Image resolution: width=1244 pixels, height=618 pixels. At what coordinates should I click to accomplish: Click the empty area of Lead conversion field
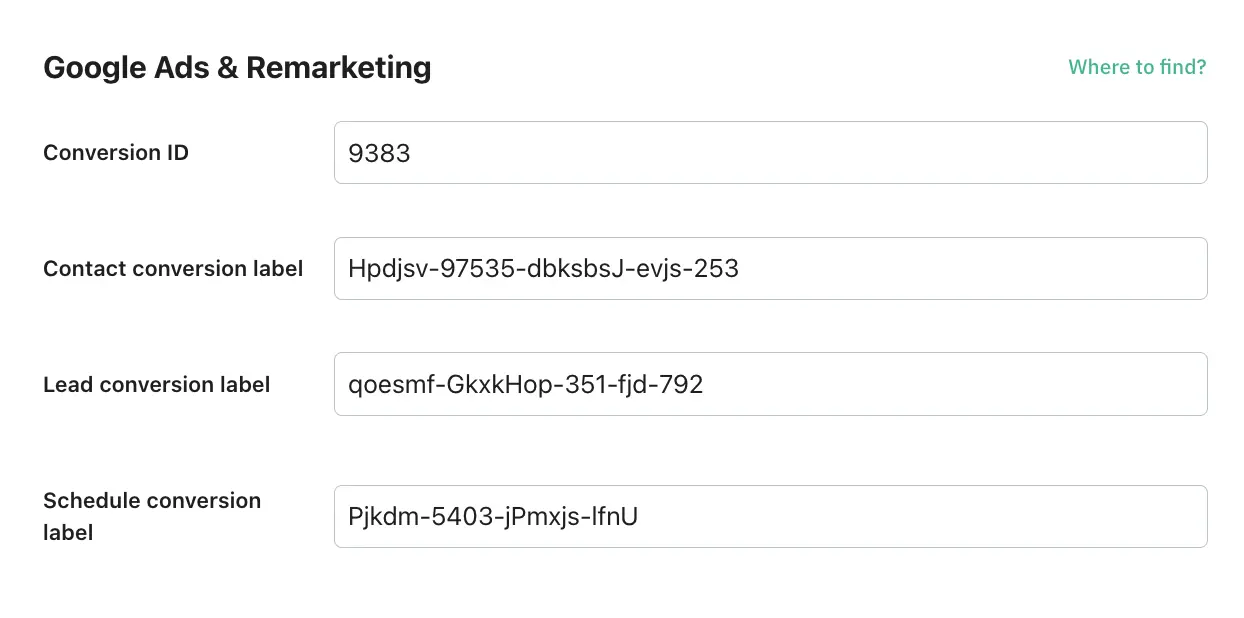(x=950, y=384)
